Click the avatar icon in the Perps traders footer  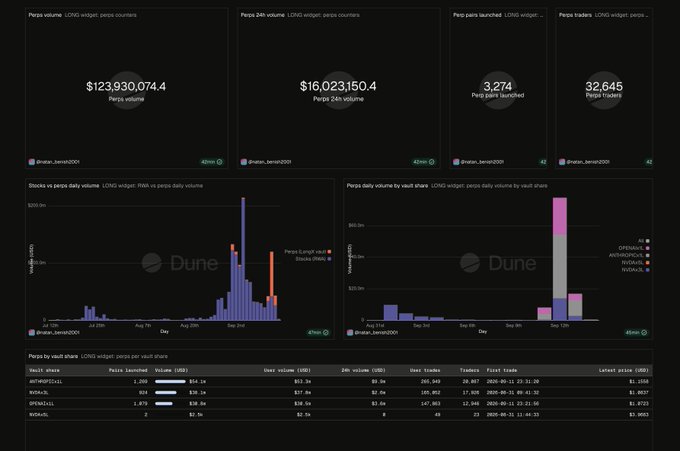(562, 162)
